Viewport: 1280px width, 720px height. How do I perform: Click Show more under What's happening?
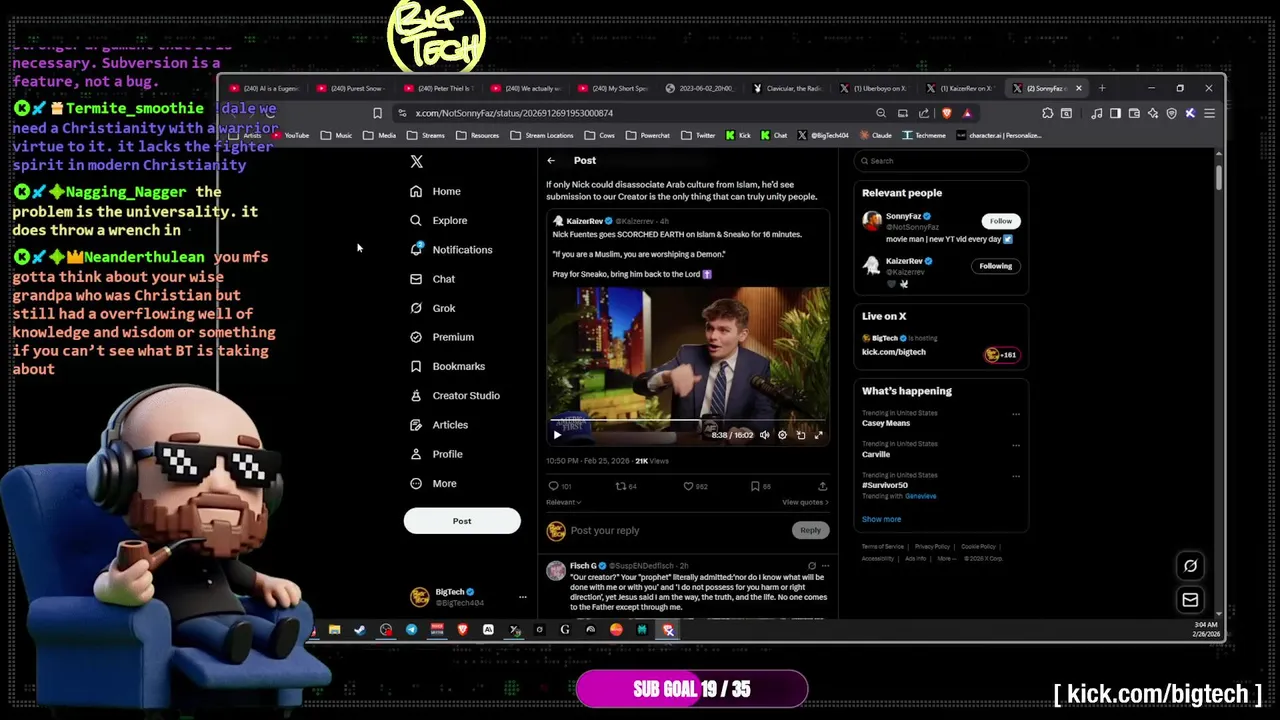point(881,519)
